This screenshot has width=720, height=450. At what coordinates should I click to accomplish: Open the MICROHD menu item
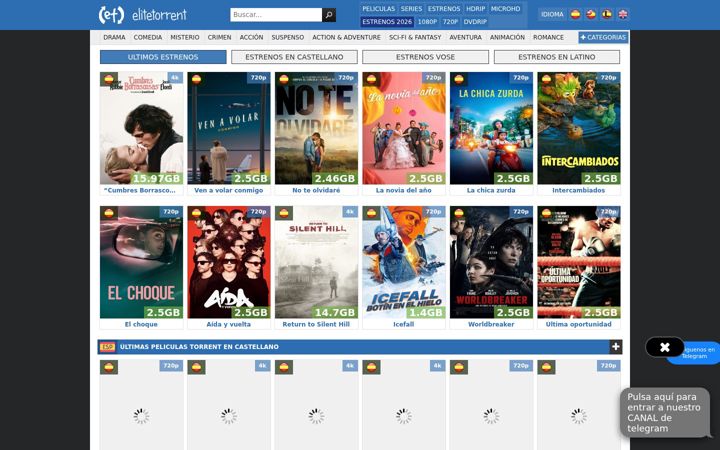pos(505,9)
